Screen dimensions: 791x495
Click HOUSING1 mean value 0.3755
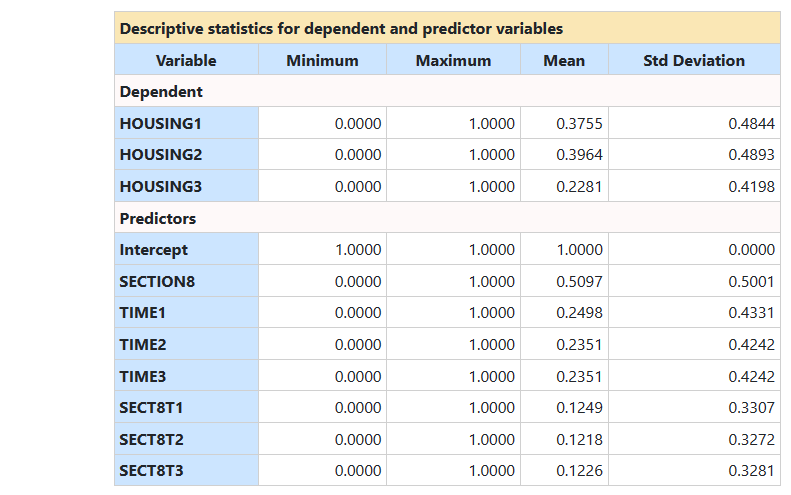tap(579, 124)
